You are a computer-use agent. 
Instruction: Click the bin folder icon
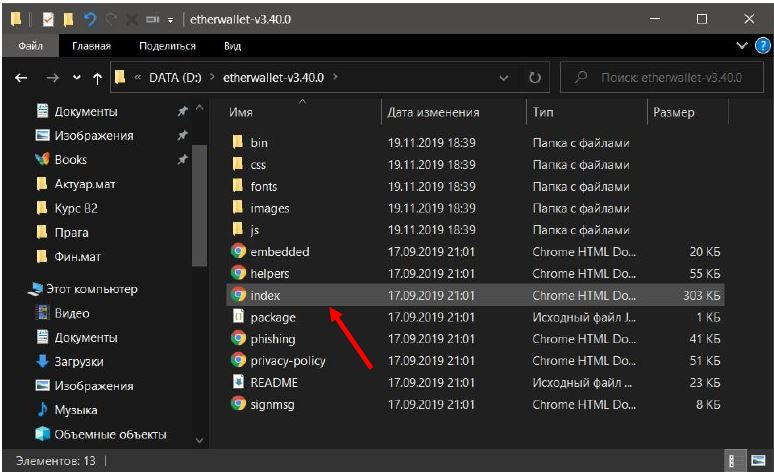[x=238, y=142]
